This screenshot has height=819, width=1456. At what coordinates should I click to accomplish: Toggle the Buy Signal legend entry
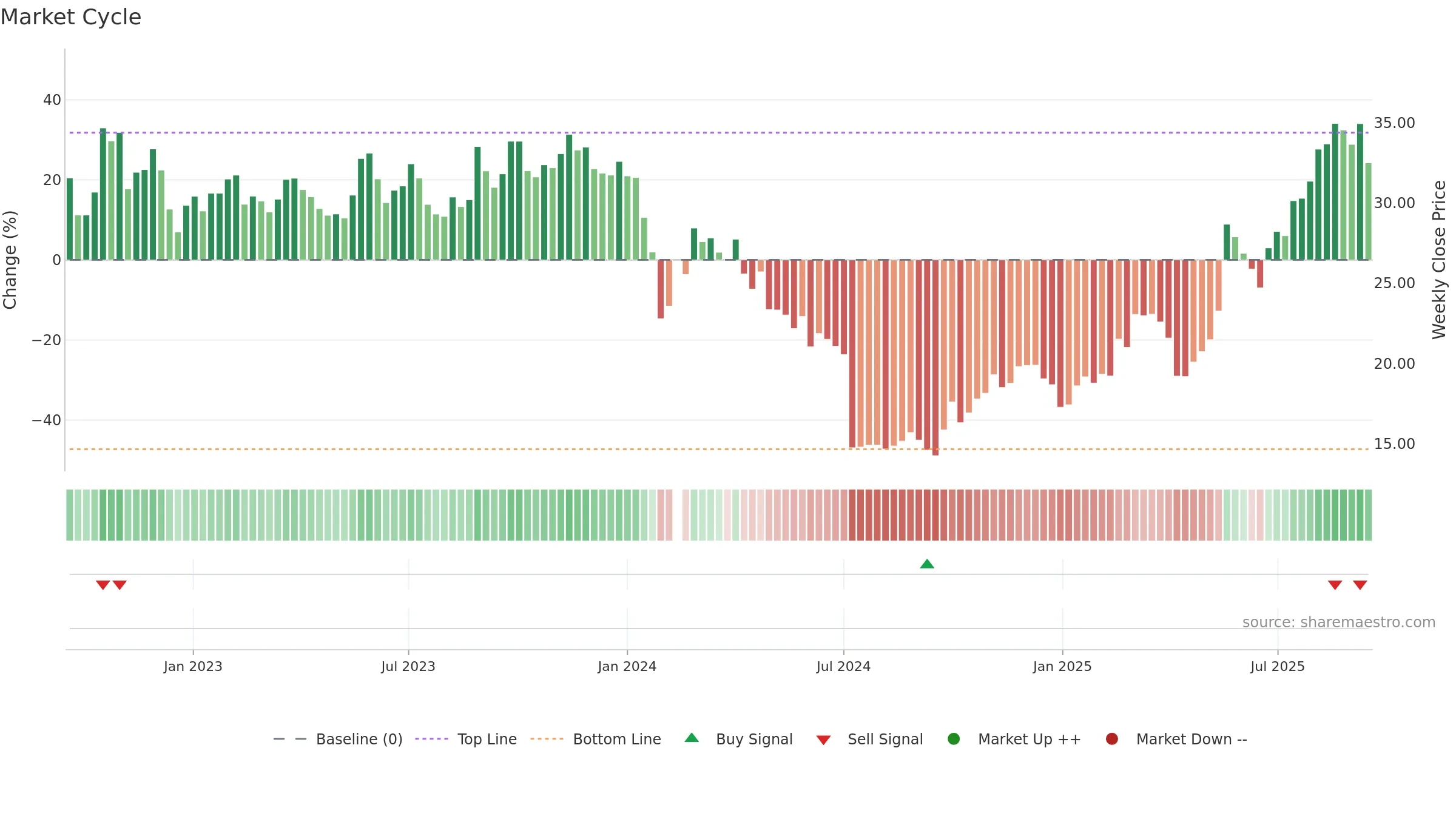[738, 739]
